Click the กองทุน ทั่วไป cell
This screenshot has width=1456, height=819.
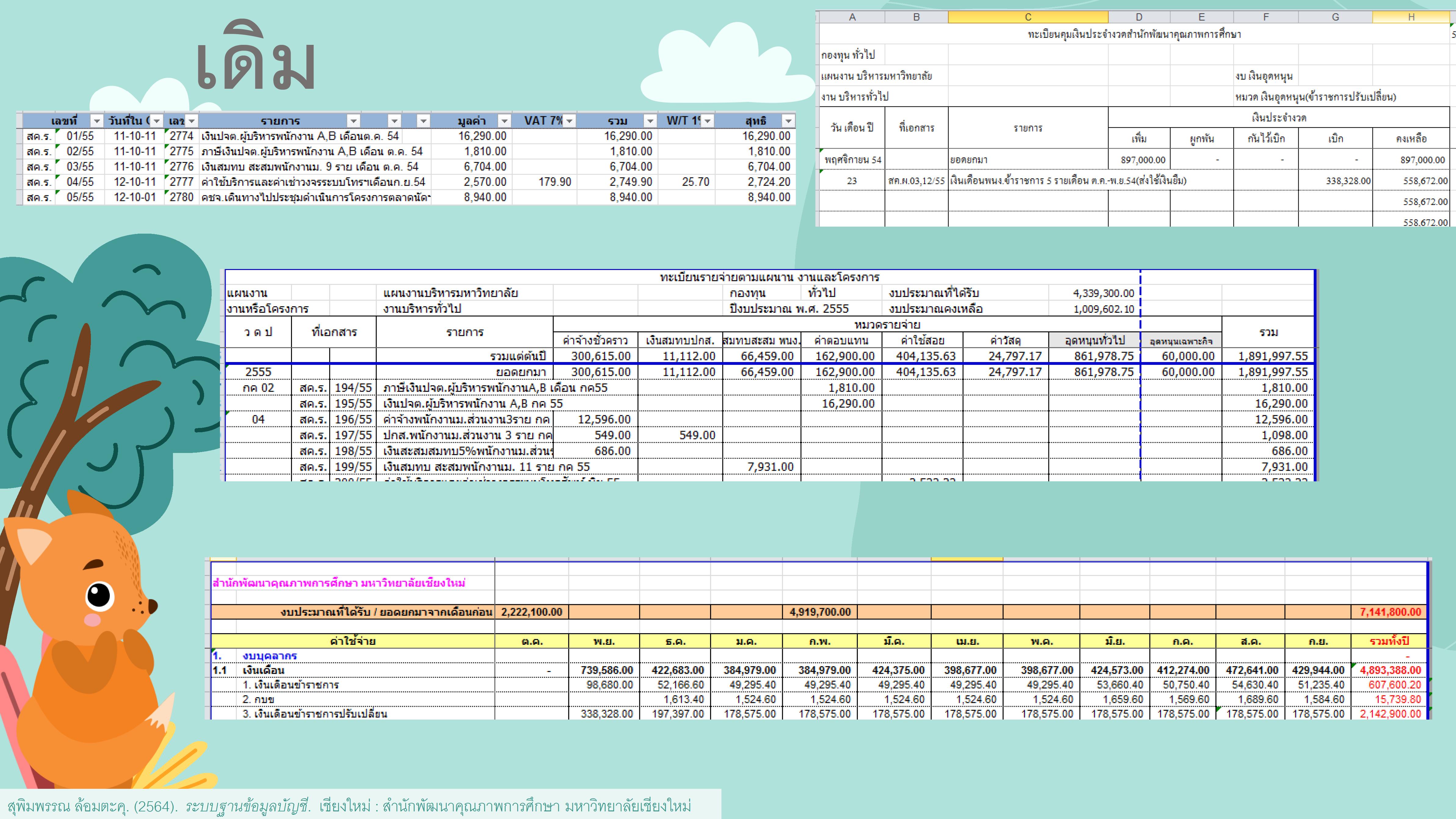[x=848, y=55]
